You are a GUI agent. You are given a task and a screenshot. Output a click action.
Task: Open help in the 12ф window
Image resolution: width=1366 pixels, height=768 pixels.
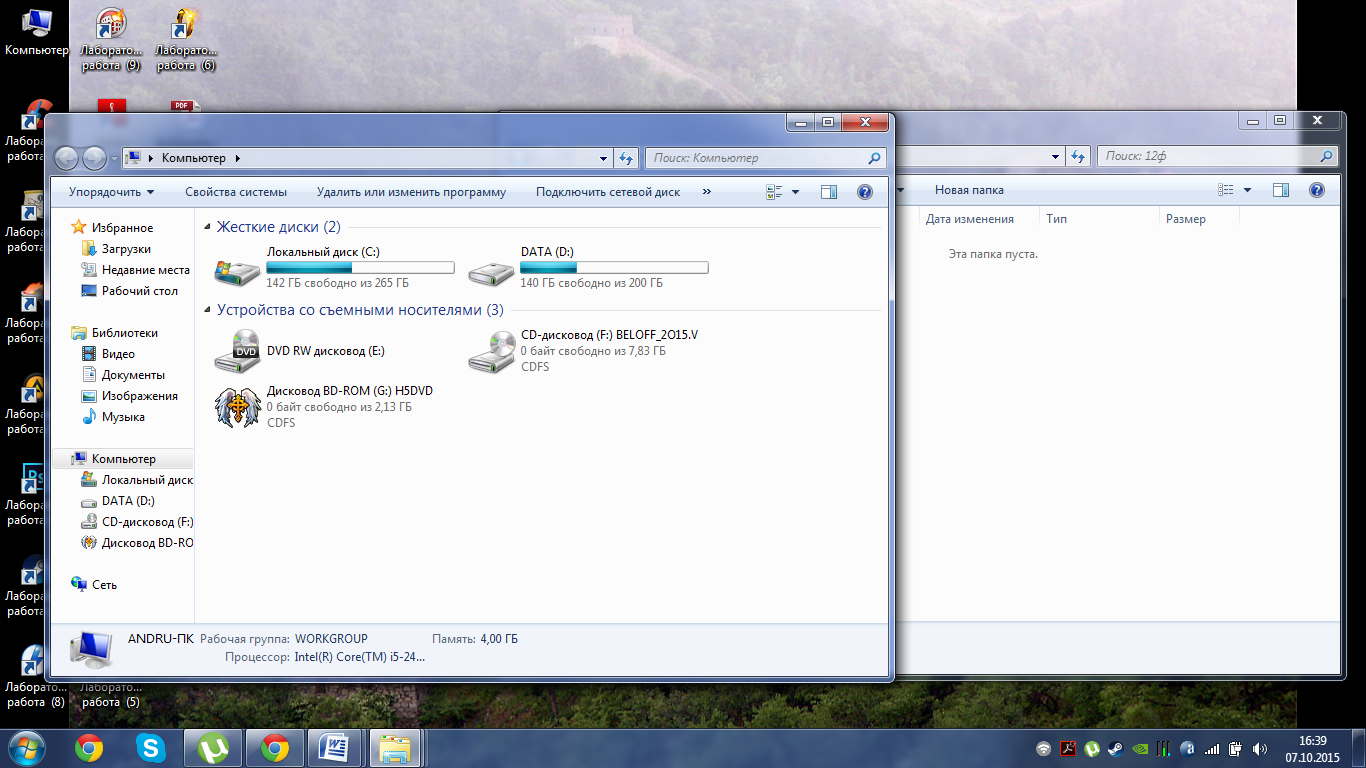pyautogui.click(x=1317, y=190)
